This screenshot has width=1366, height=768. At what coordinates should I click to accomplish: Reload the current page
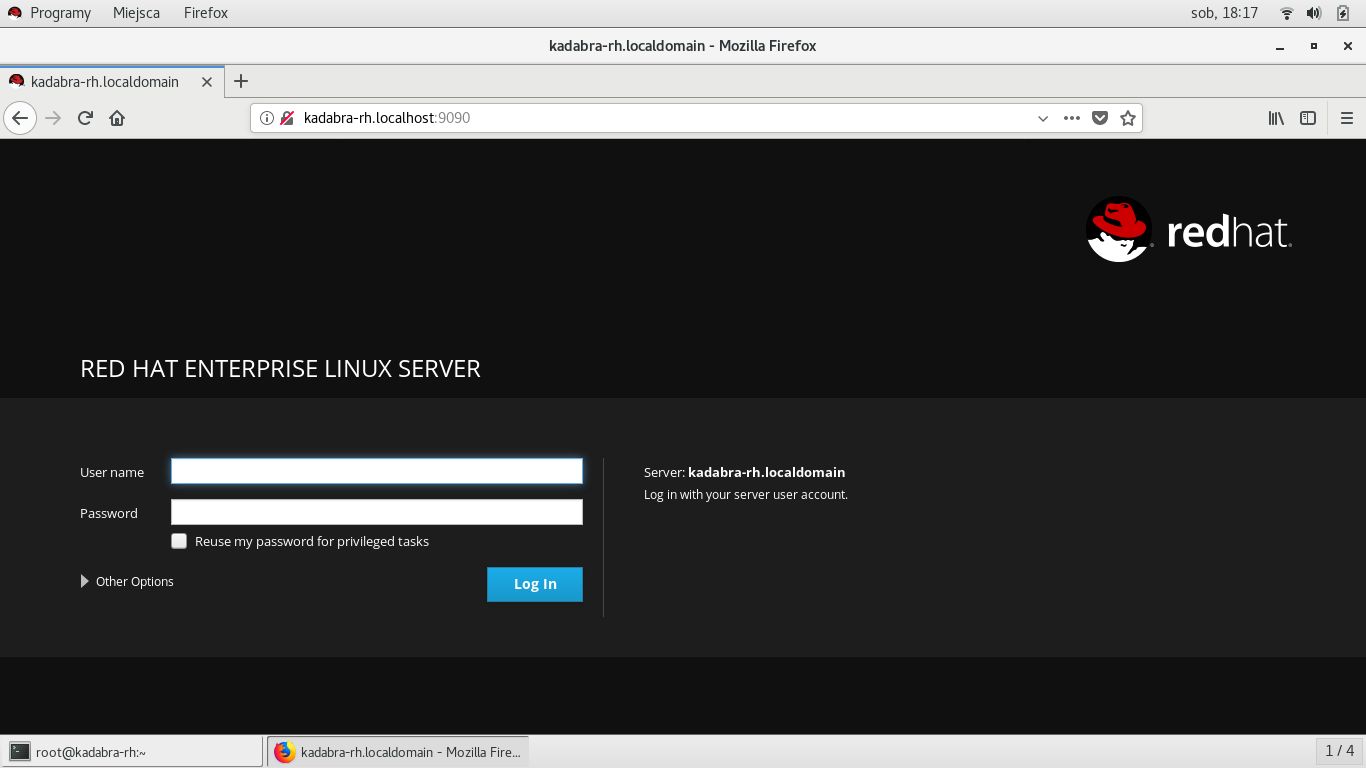[x=85, y=118]
